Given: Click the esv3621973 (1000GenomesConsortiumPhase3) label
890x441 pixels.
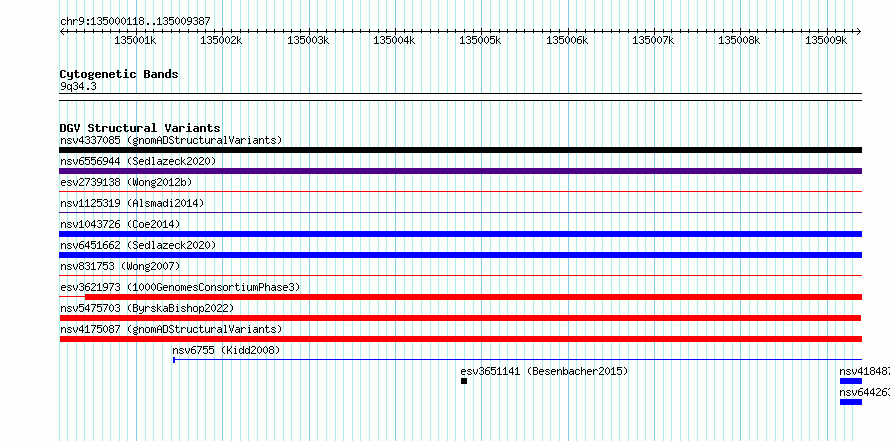Looking at the screenshot, I should click(x=180, y=287).
